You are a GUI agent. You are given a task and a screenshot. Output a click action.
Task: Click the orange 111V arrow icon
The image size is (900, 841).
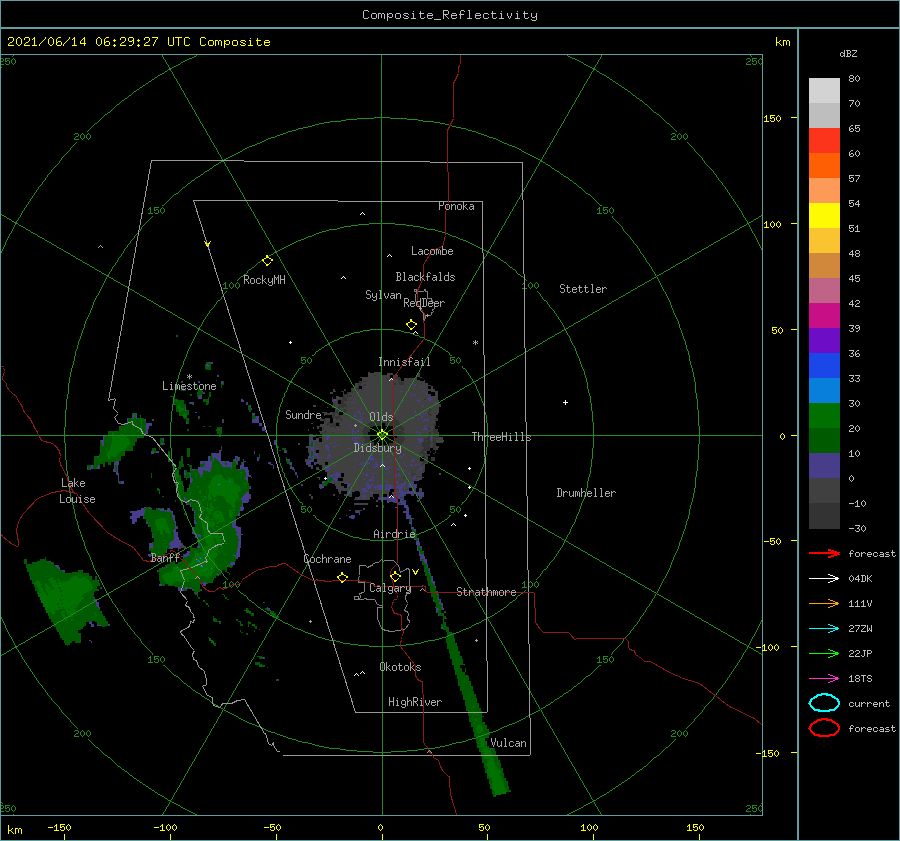(824, 603)
